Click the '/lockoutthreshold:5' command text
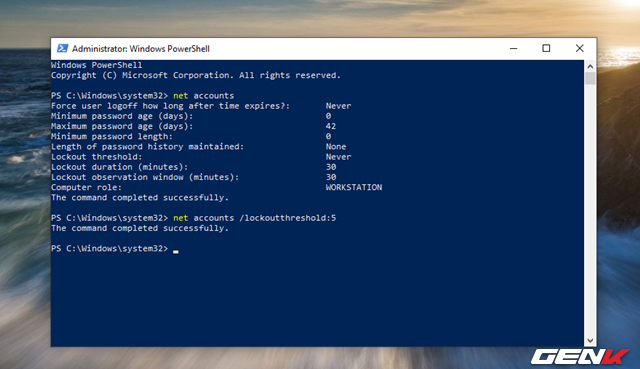 point(288,218)
